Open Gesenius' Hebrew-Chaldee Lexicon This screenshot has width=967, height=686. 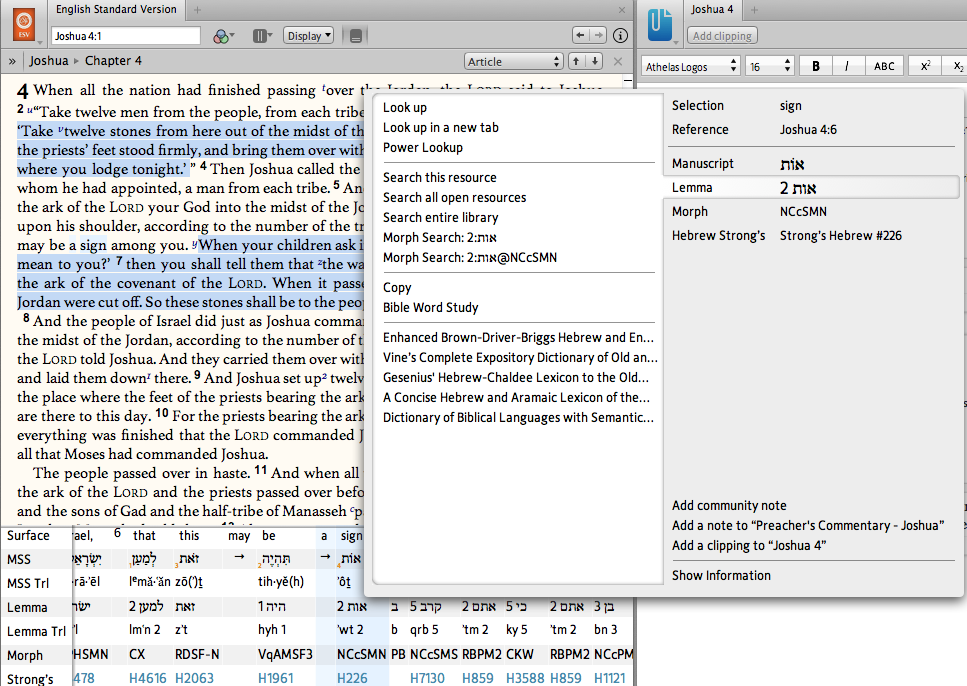(516, 377)
